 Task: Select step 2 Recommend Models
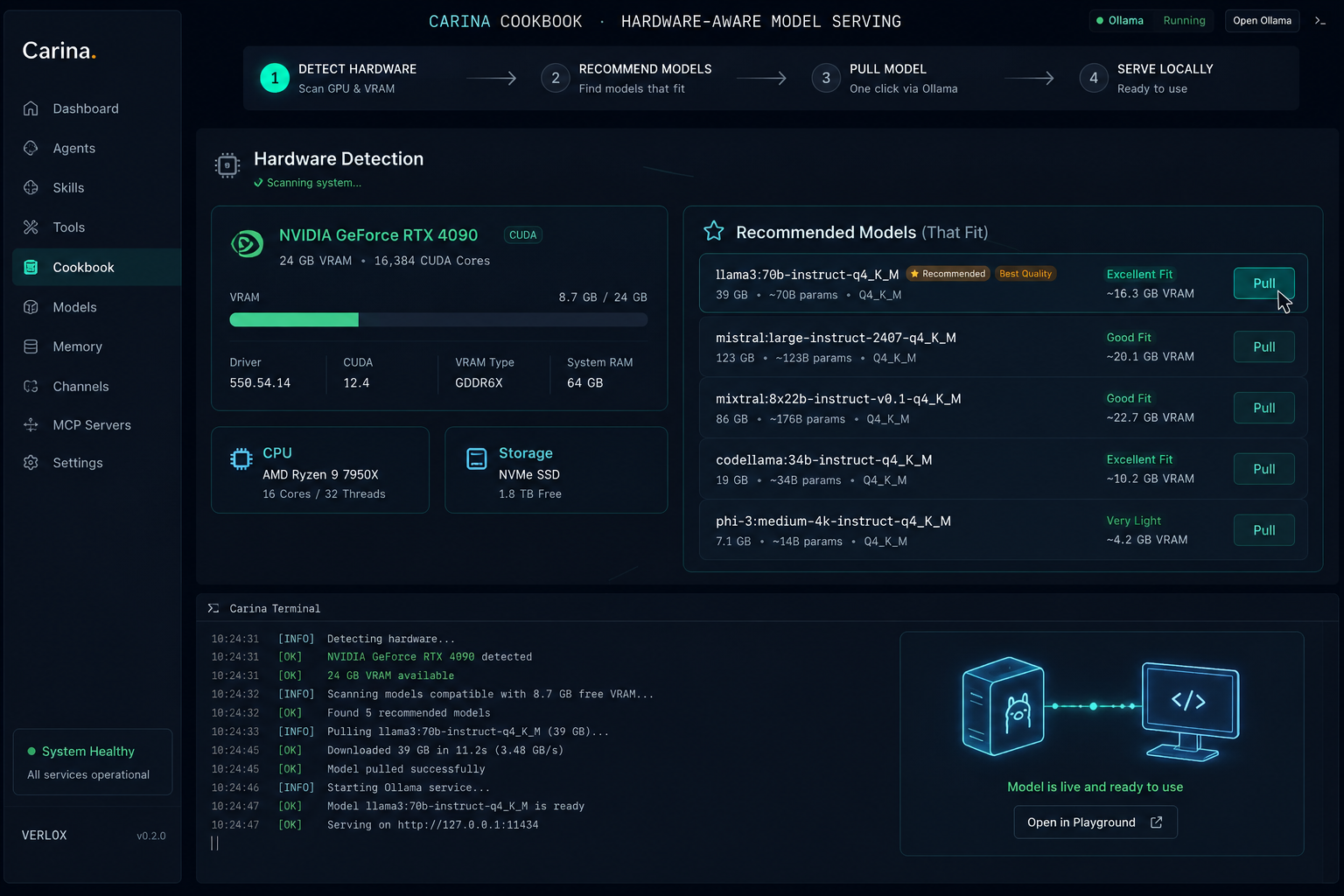tap(626, 78)
